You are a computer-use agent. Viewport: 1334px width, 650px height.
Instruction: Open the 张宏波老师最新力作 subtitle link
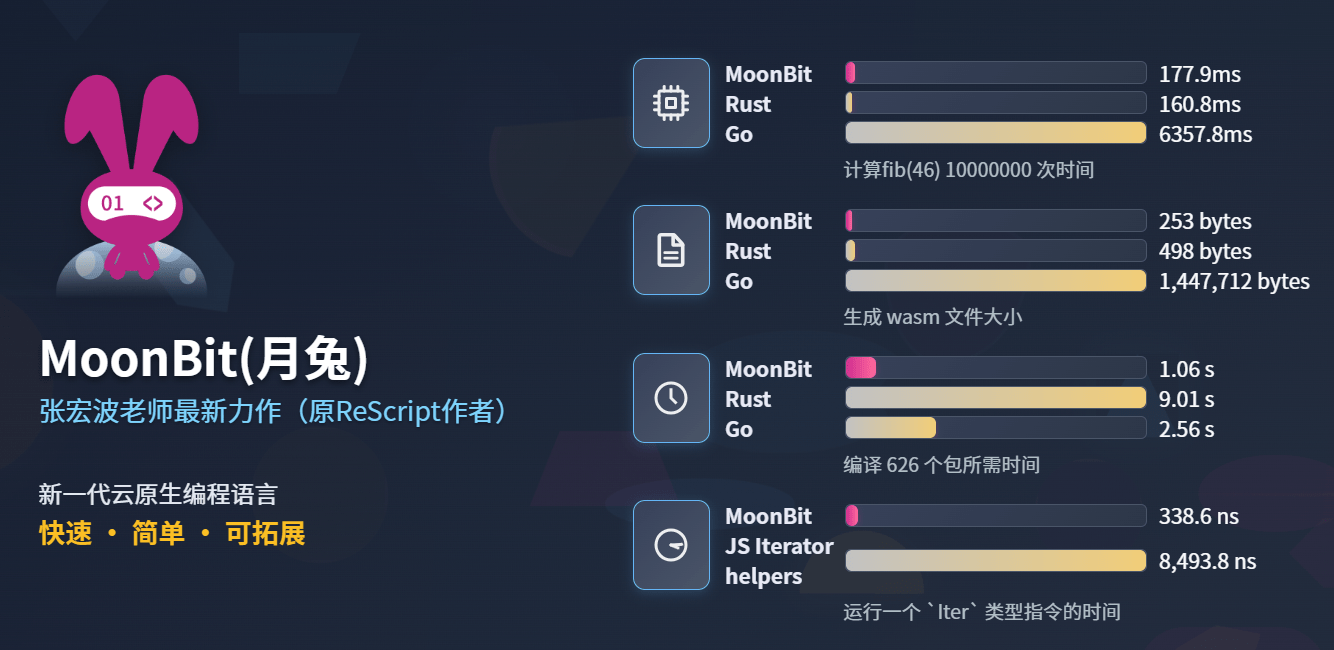point(273,412)
